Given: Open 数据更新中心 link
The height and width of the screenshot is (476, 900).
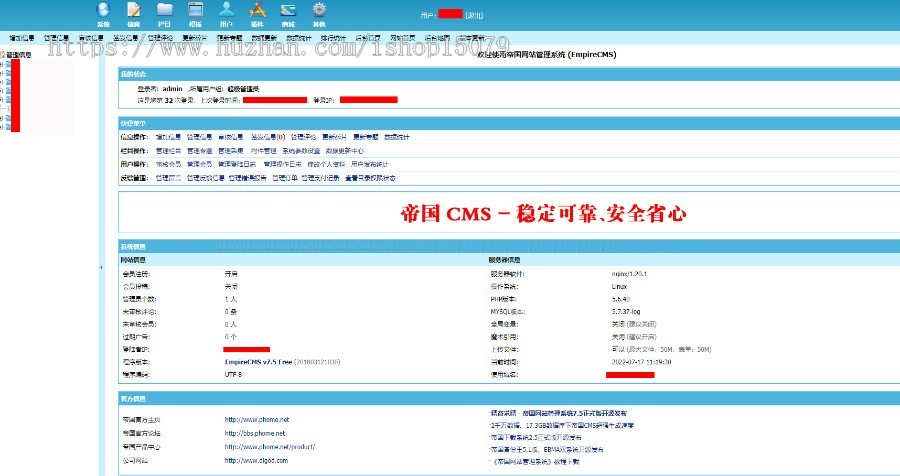Looking at the screenshot, I should (x=344, y=151).
